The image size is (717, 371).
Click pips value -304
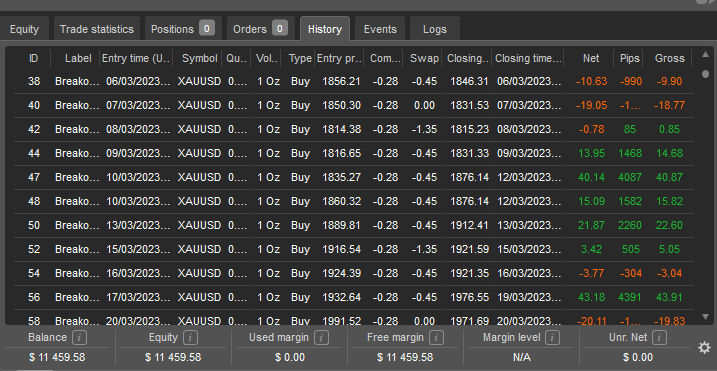pyautogui.click(x=630, y=273)
